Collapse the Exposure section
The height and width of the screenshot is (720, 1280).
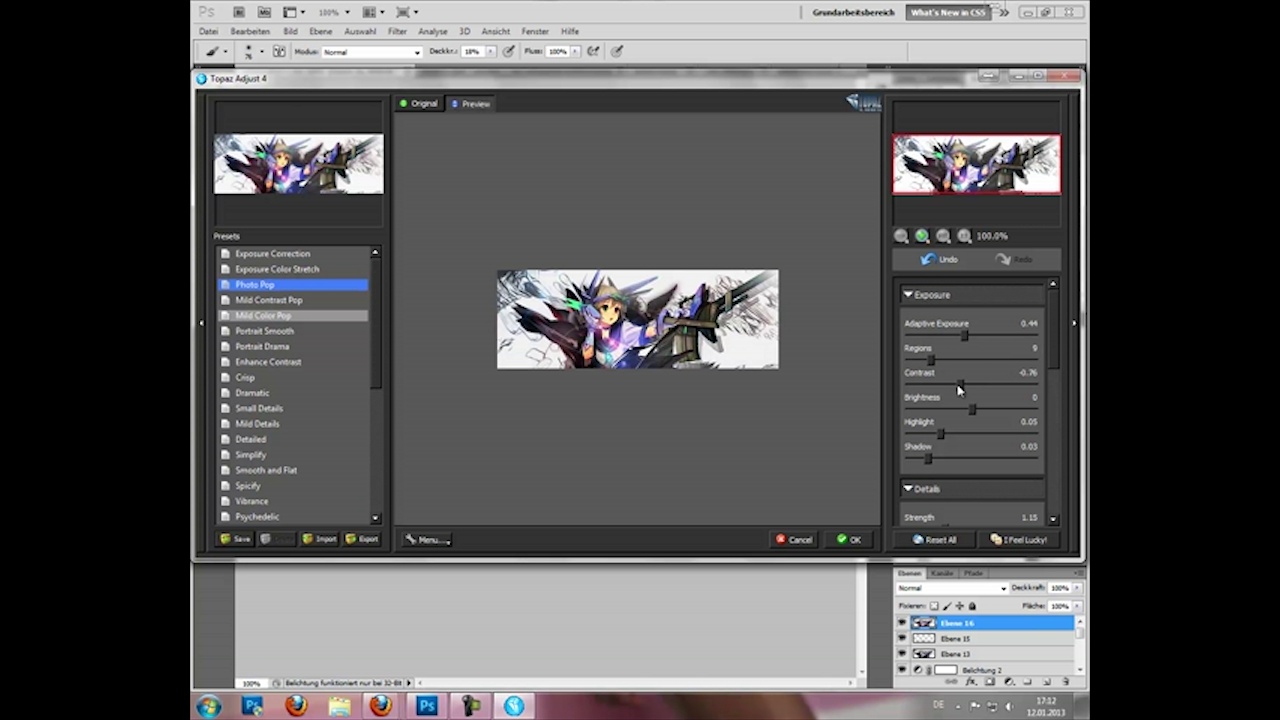[x=908, y=295]
